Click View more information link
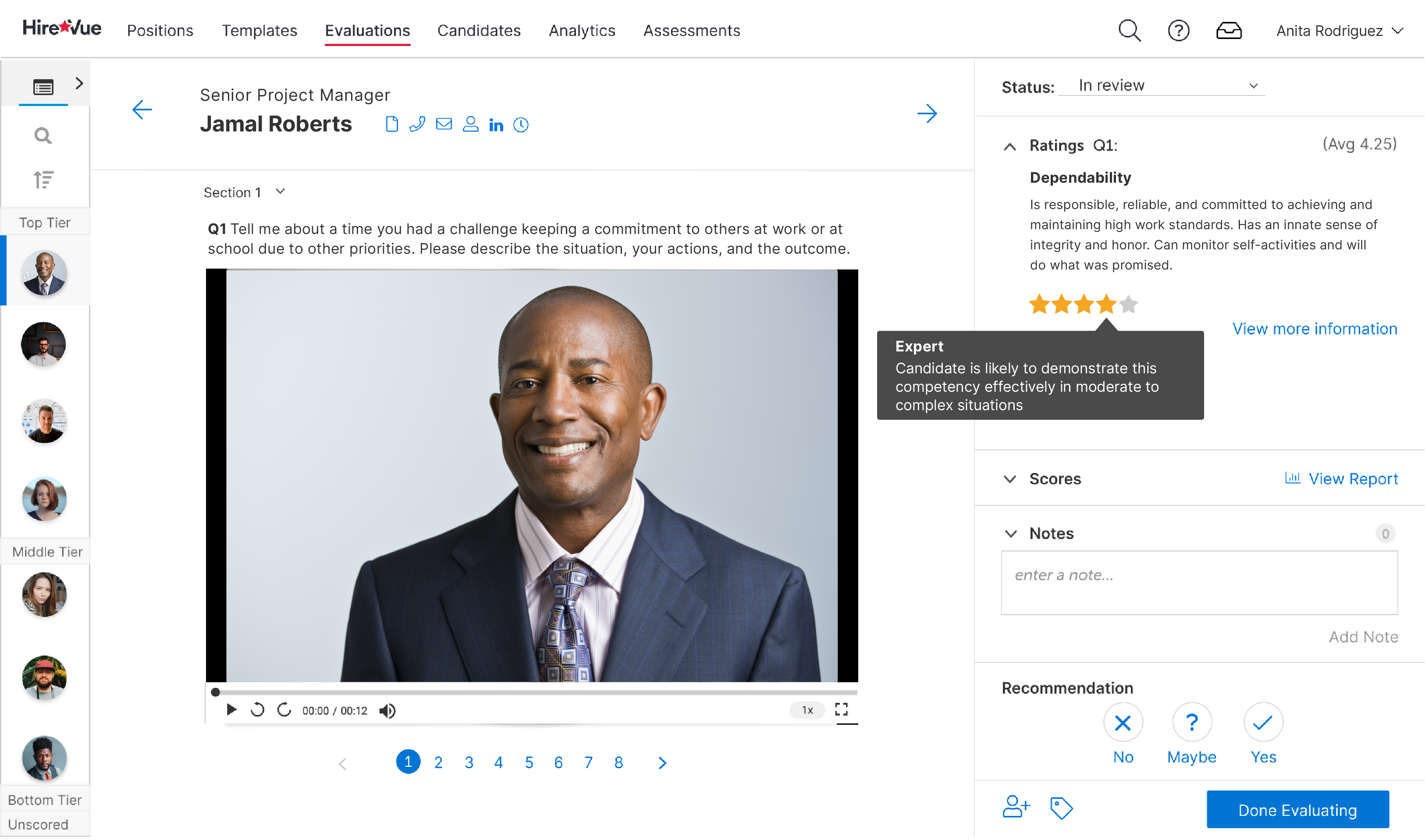Viewport: 1425px width, 840px height. [x=1315, y=329]
